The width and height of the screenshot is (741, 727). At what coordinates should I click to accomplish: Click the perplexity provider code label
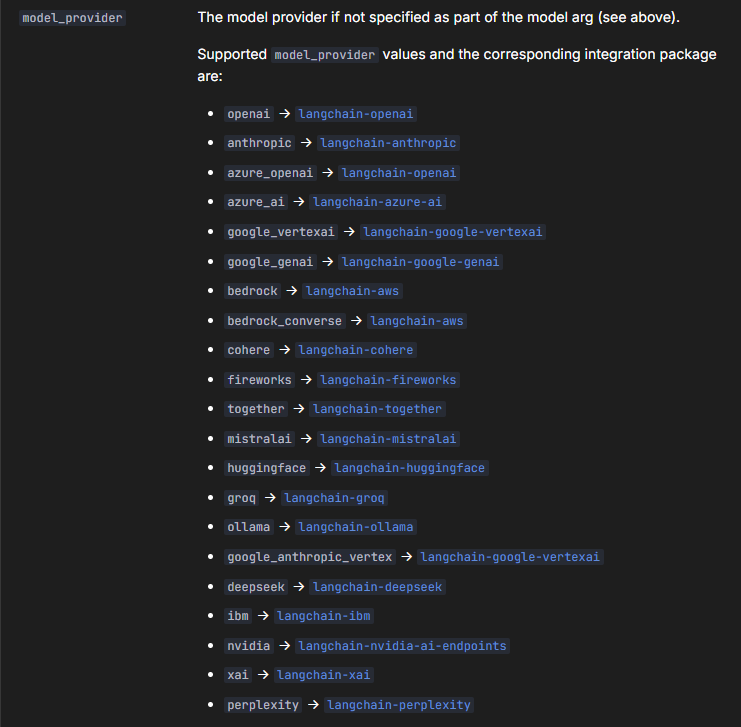pos(263,705)
